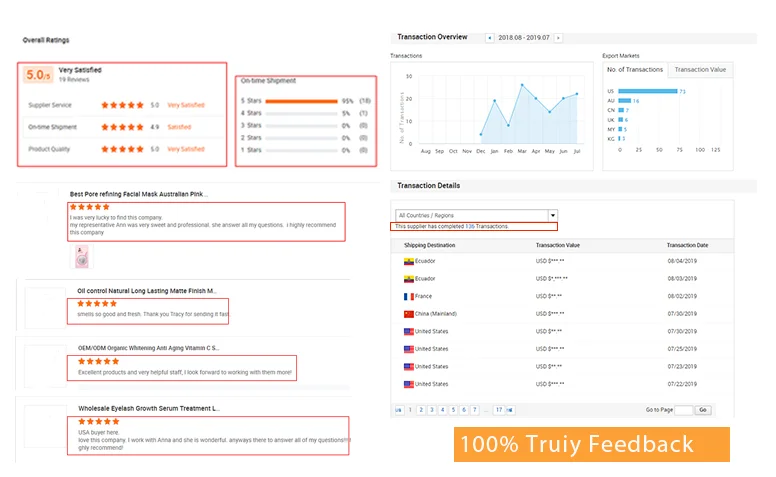Go to first page pagination icon

coord(400,410)
